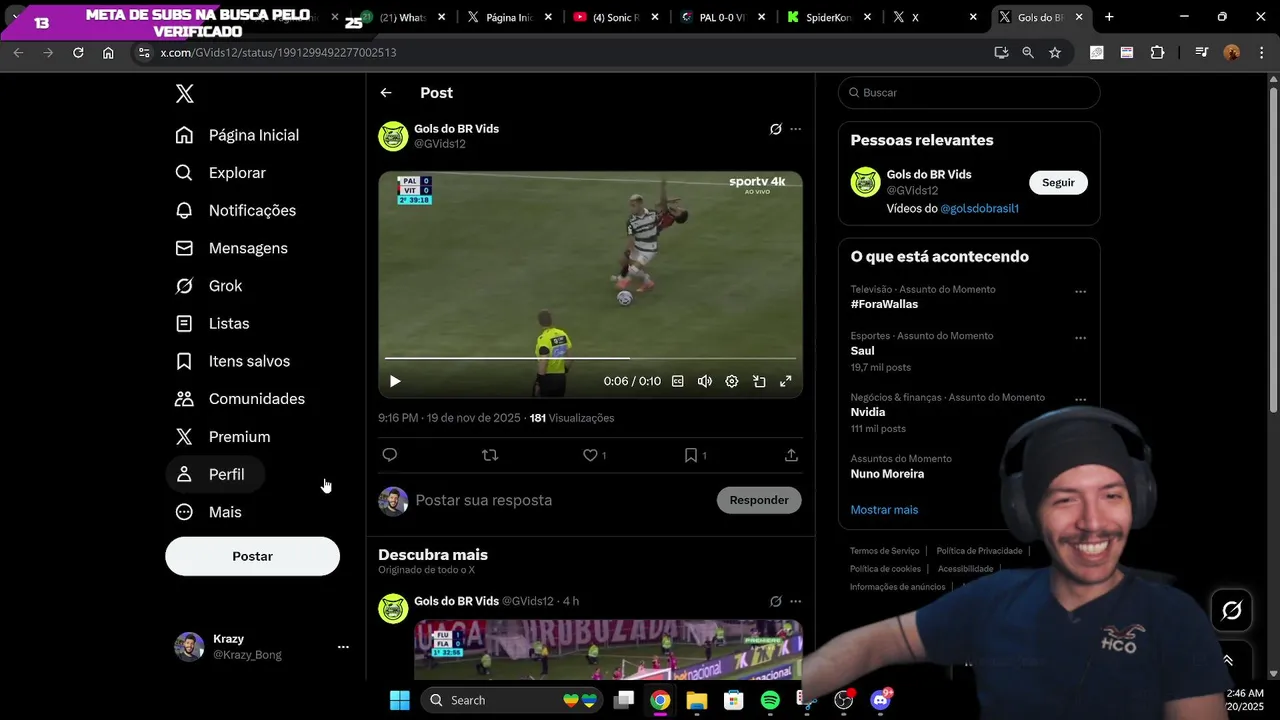Toggle video picture-in-picture mode
Screen dimensions: 1280x720
pyautogui.click(x=759, y=381)
